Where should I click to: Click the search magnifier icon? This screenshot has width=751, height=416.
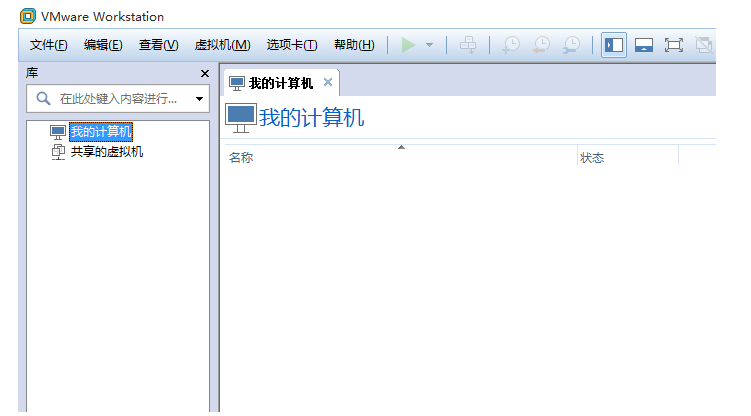click(x=43, y=99)
